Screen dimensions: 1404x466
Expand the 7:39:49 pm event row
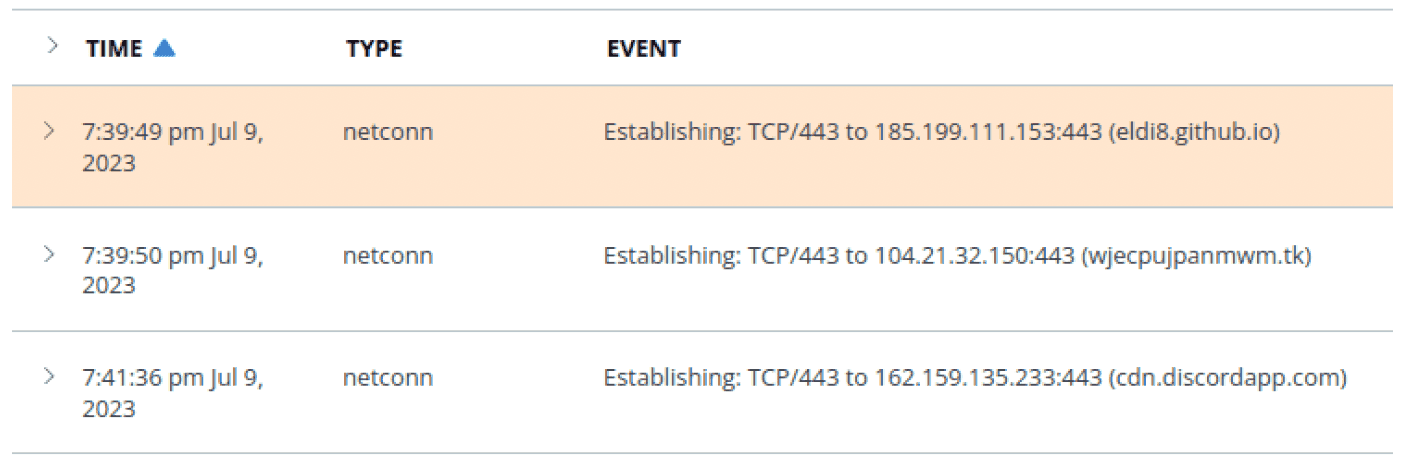(47, 131)
